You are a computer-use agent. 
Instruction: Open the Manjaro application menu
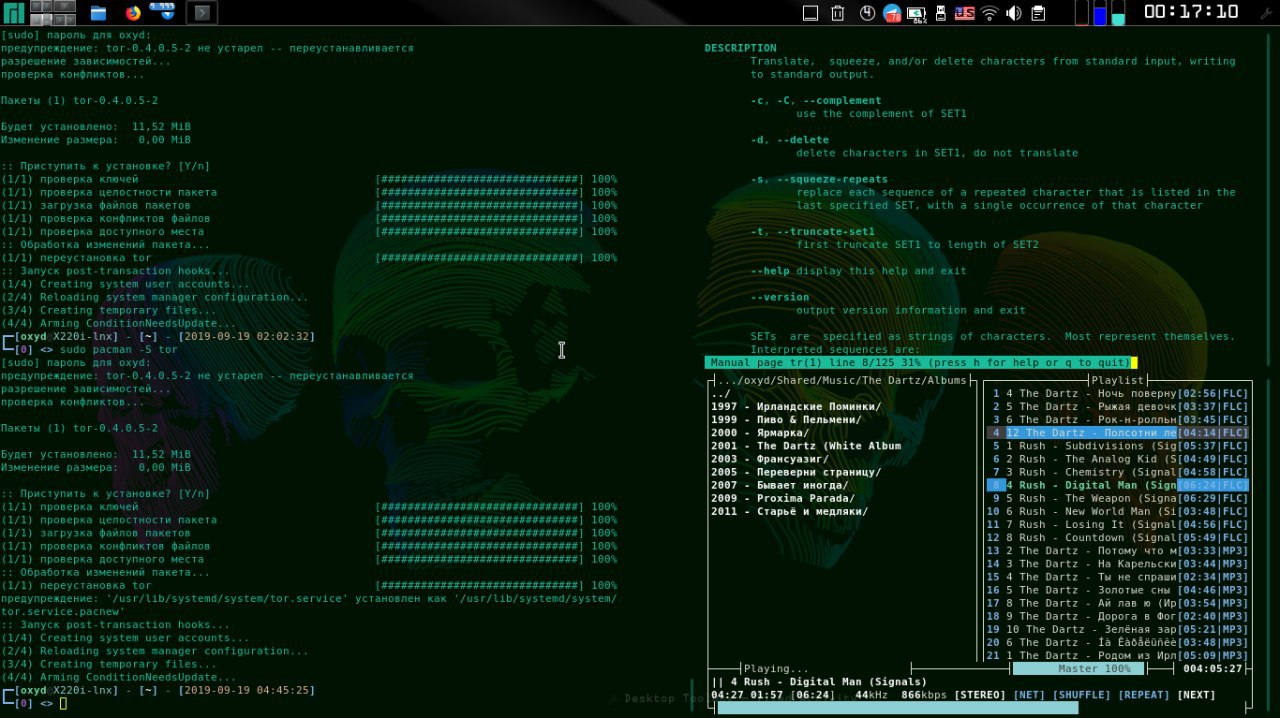pyautogui.click(x=13, y=13)
